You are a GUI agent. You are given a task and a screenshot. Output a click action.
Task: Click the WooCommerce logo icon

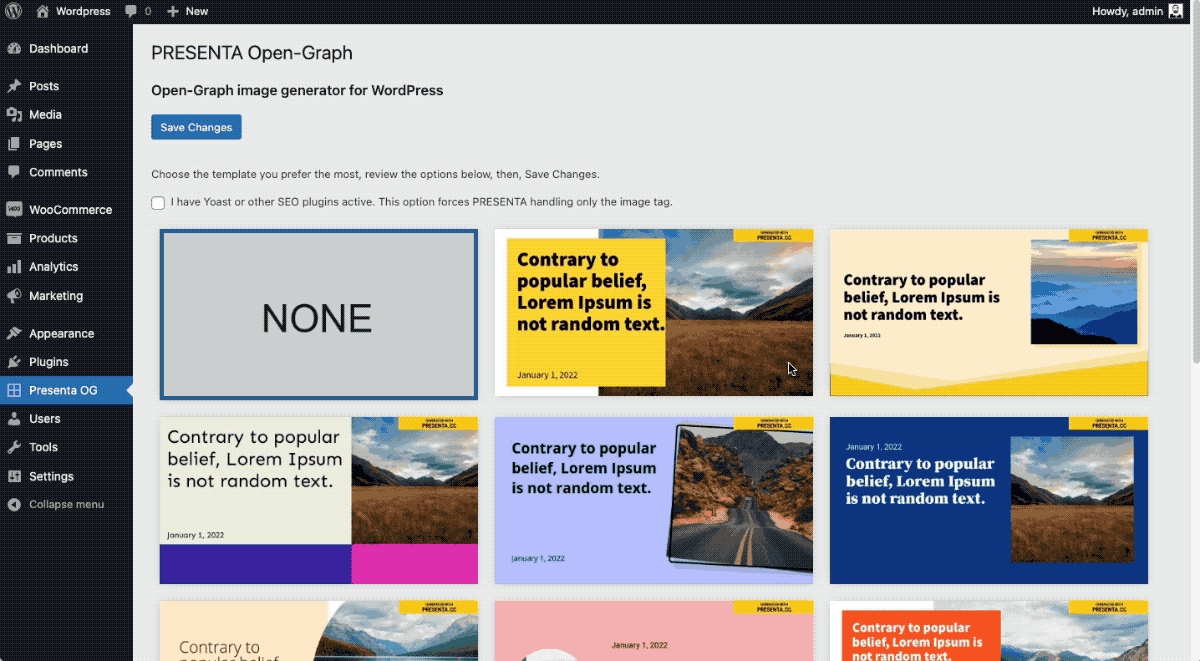[x=14, y=210]
